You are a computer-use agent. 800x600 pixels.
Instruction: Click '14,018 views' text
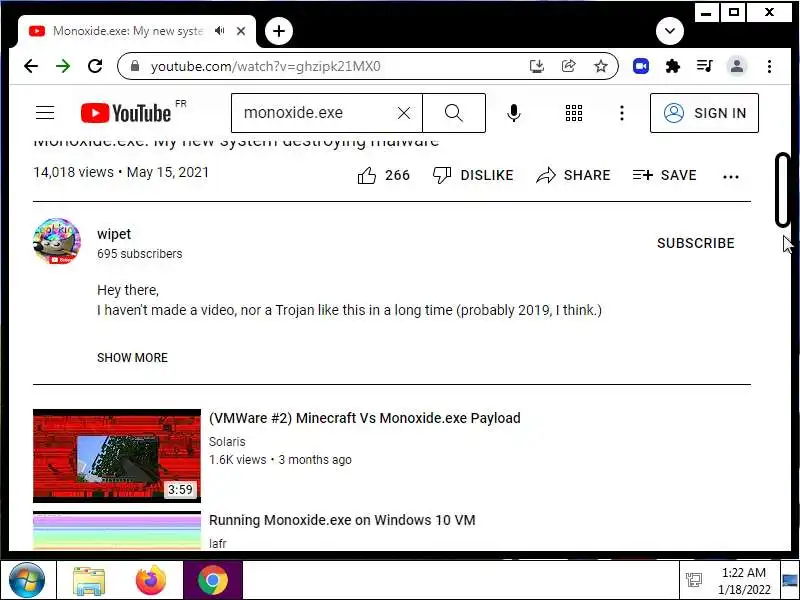tap(73, 172)
